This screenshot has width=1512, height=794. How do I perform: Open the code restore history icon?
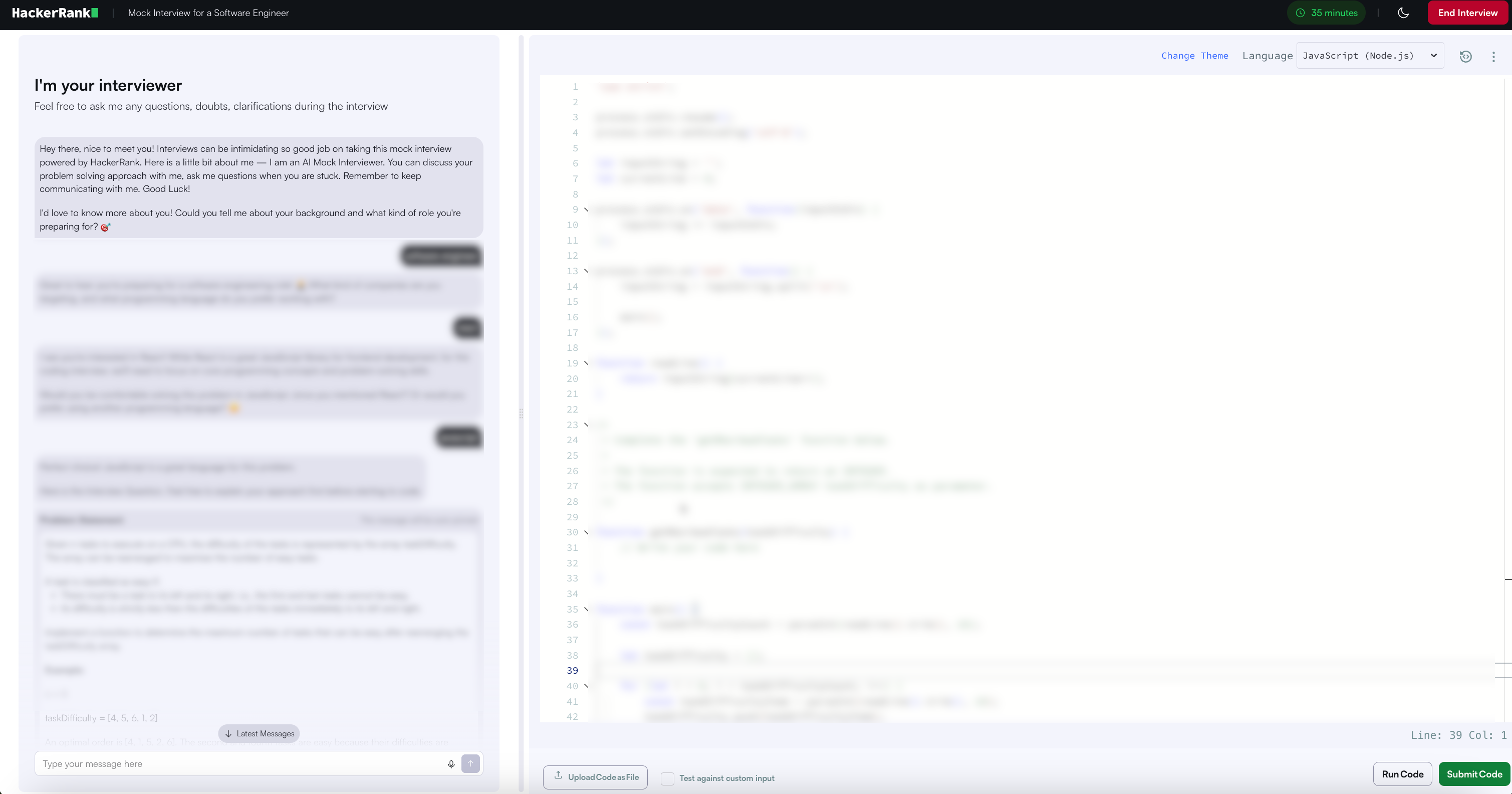coord(1465,56)
